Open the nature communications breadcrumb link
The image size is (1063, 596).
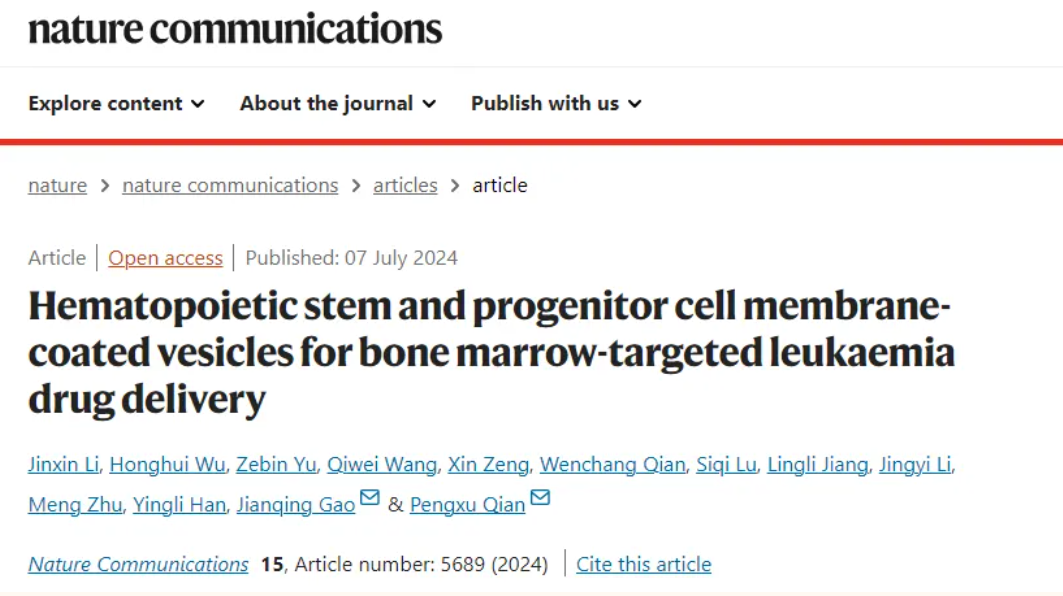[230, 185]
